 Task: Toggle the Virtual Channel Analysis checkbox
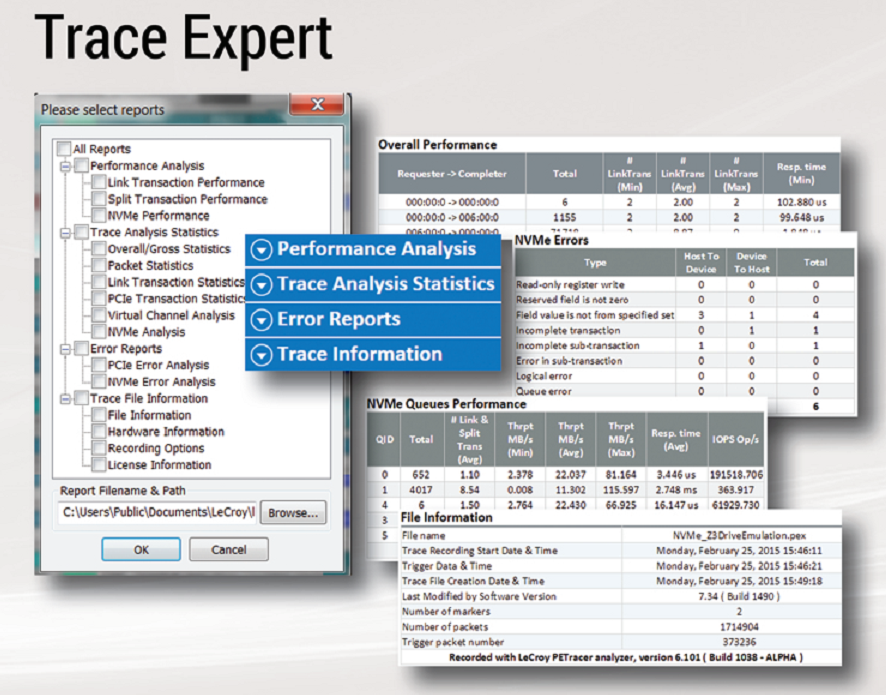click(99, 315)
